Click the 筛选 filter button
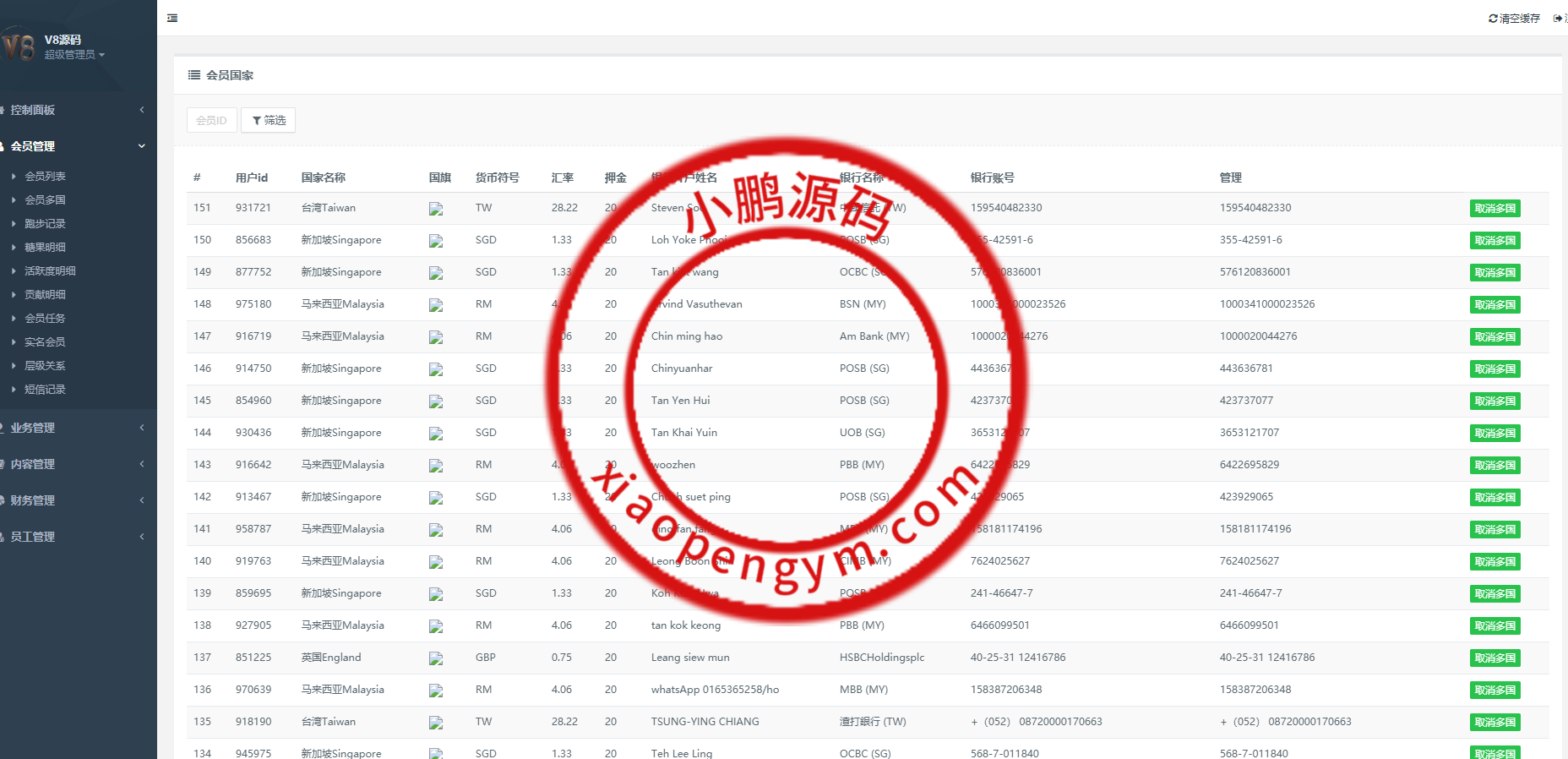1568x759 pixels. click(269, 120)
